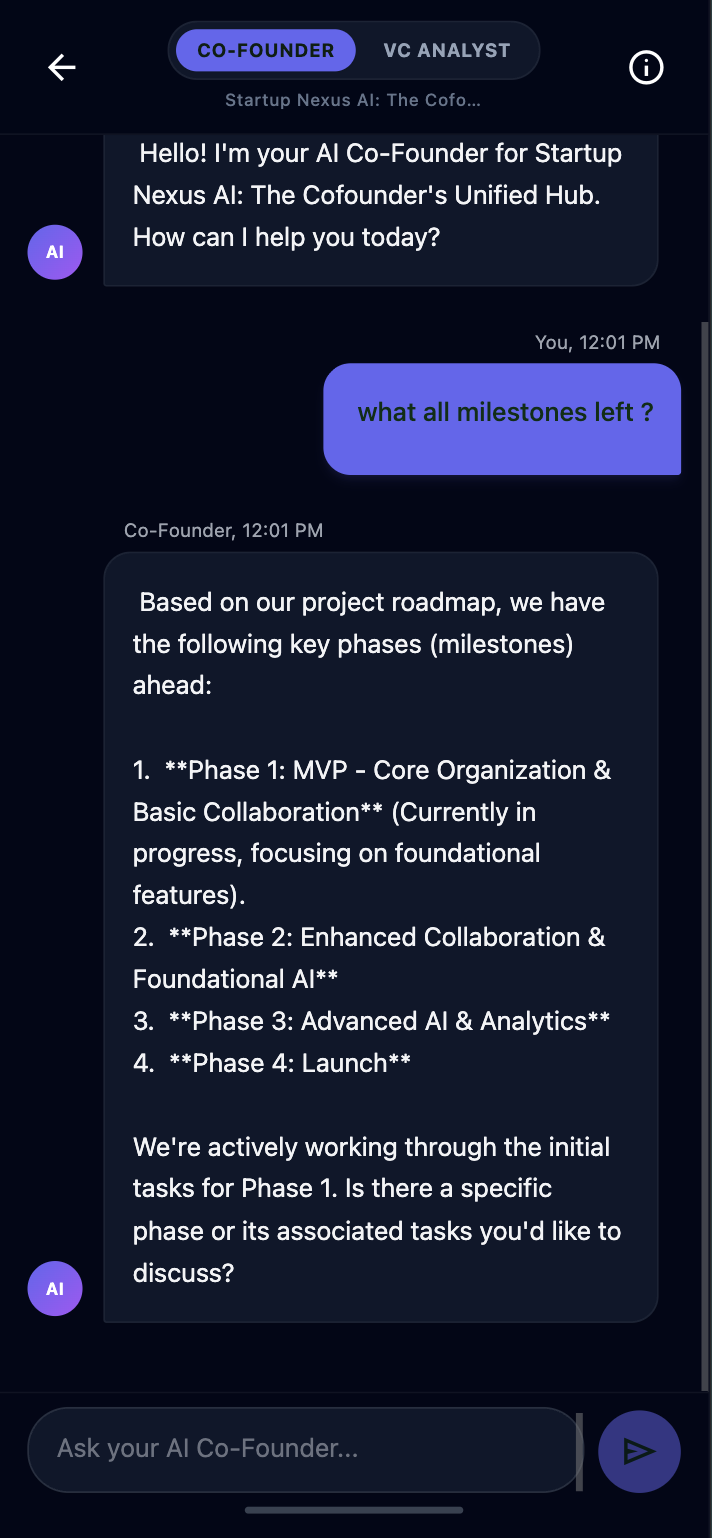Viewport: 712px width, 1538px height.
Task: Tap the back arrow to exit chat
Action: [x=61, y=67]
